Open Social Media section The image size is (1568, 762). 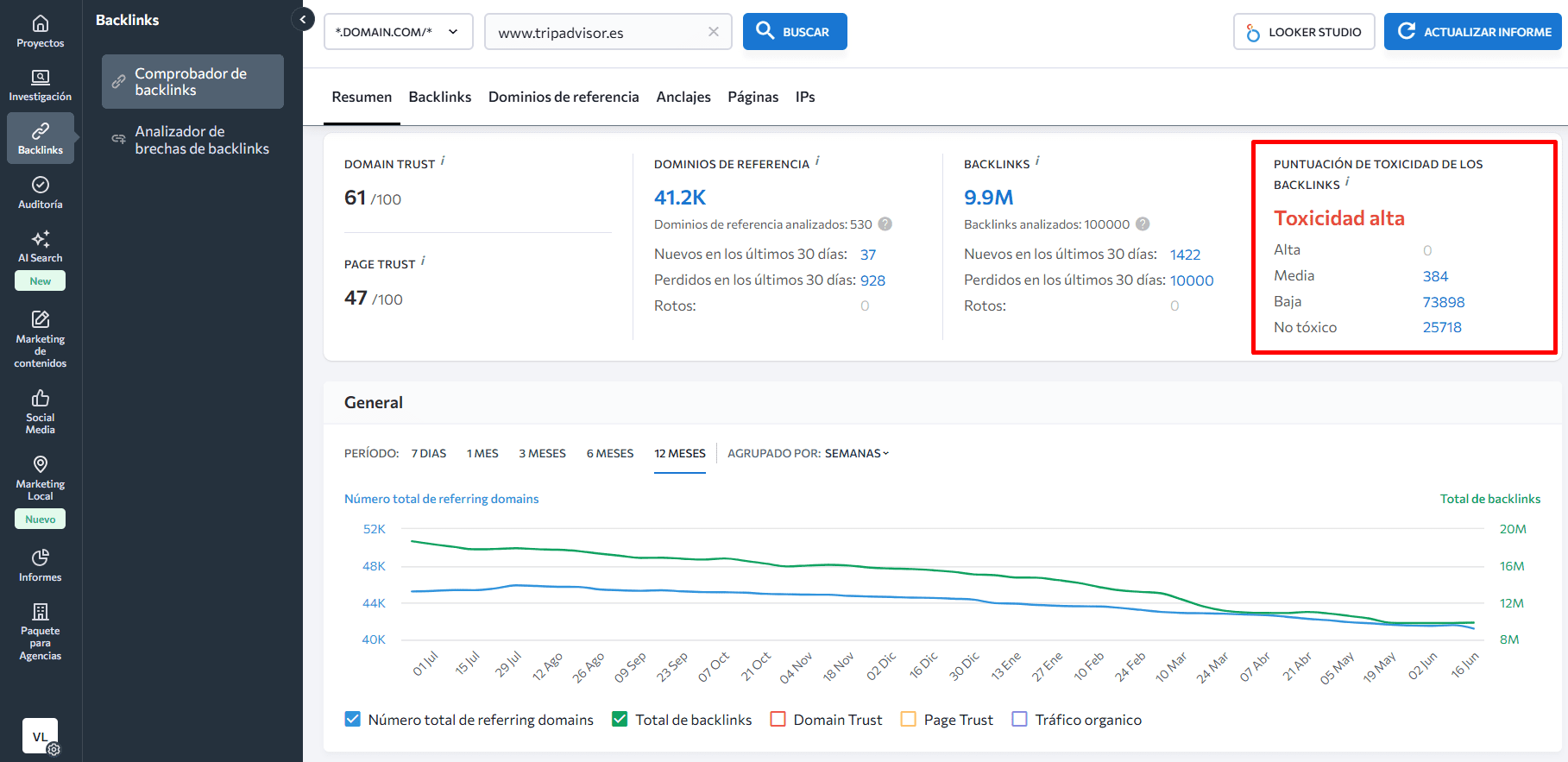(x=41, y=412)
